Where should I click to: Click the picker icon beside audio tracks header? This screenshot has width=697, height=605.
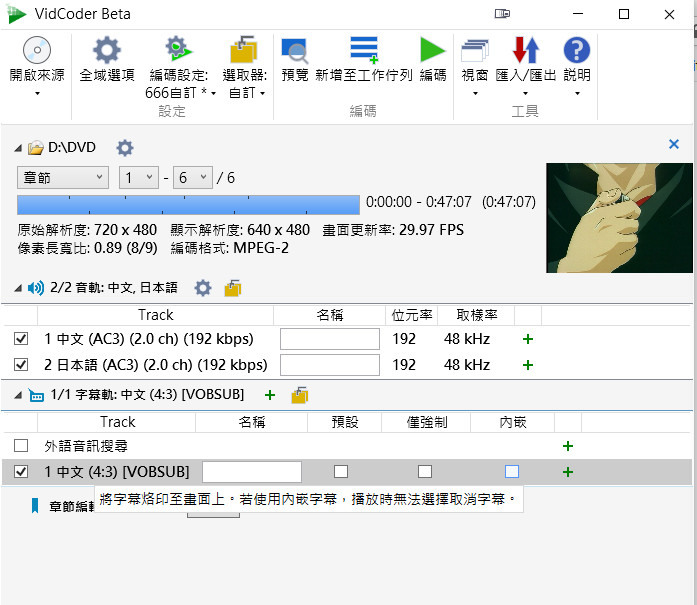(x=233, y=288)
